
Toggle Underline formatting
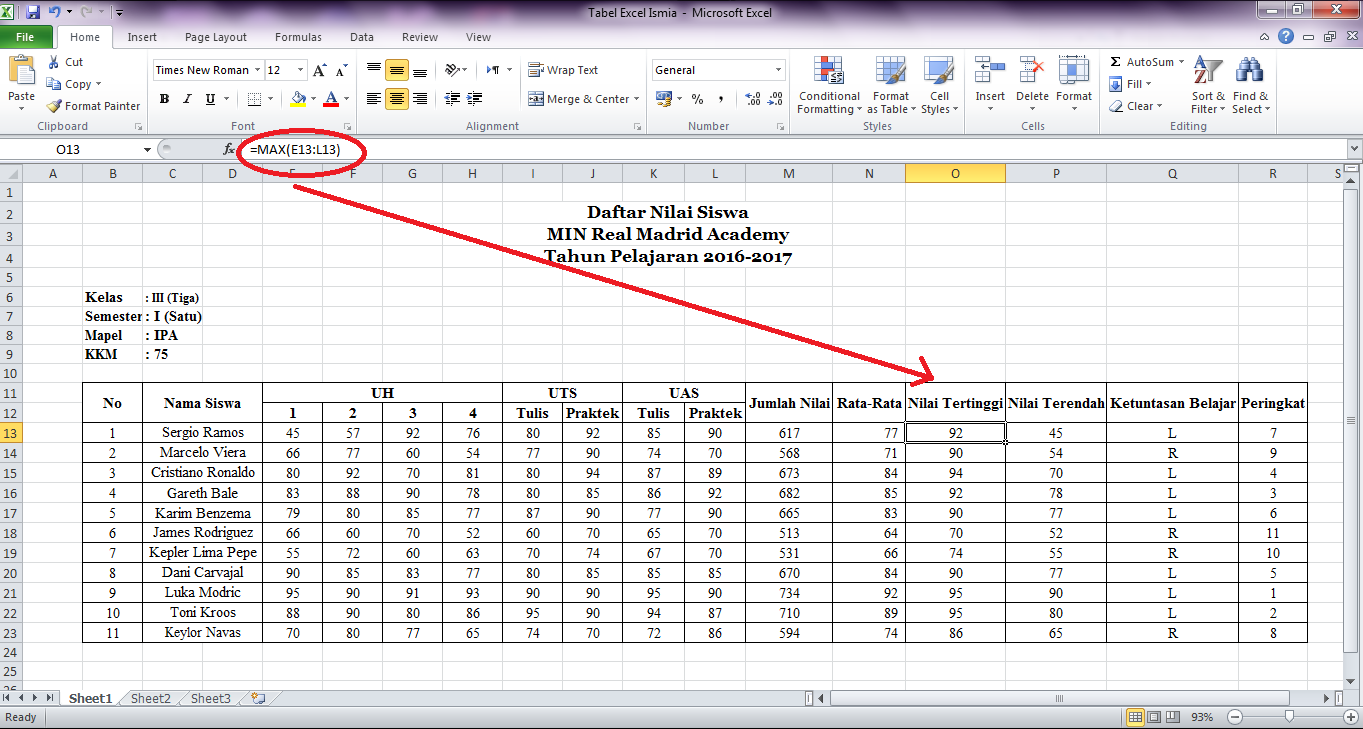(x=210, y=99)
